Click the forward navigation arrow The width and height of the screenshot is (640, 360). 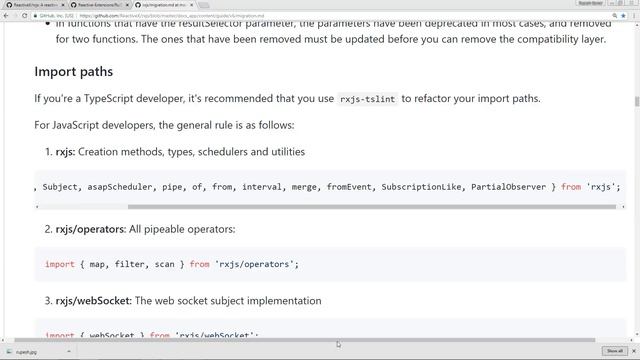click(x=15, y=16)
